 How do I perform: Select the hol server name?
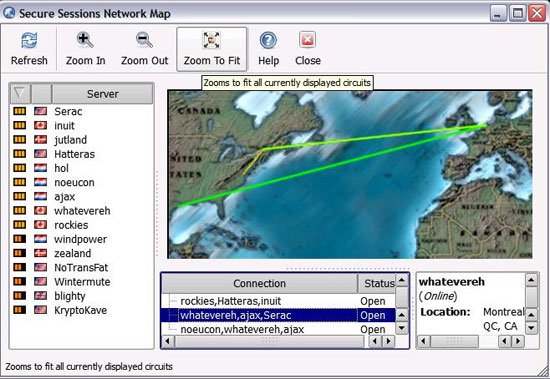61,168
